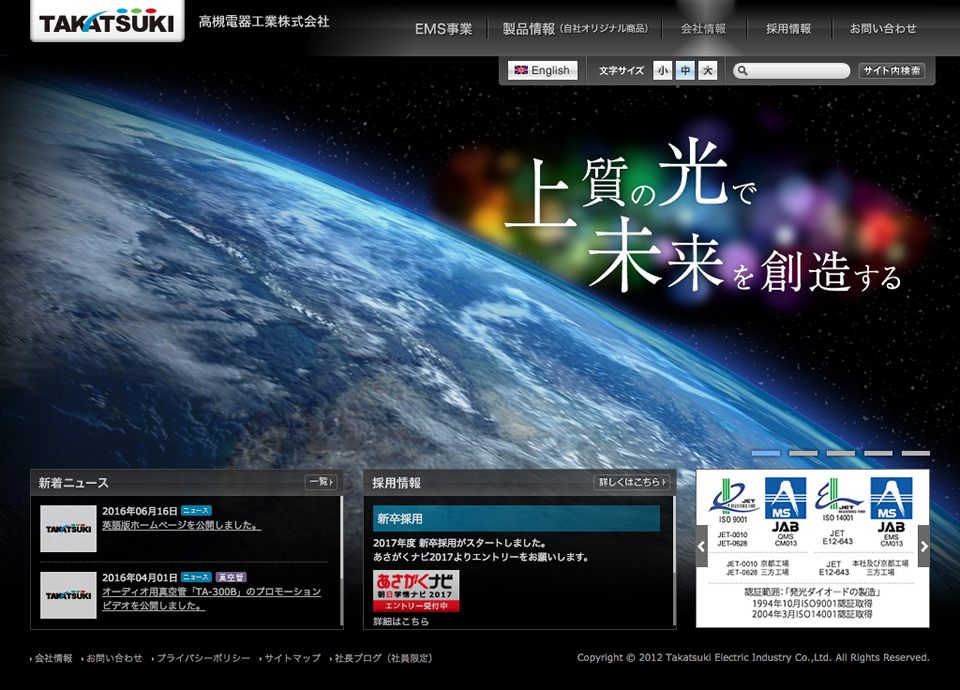The height and width of the screenshot is (690, 960).
Task: Open the 製品情報 menu item
Action: [575, 29]
